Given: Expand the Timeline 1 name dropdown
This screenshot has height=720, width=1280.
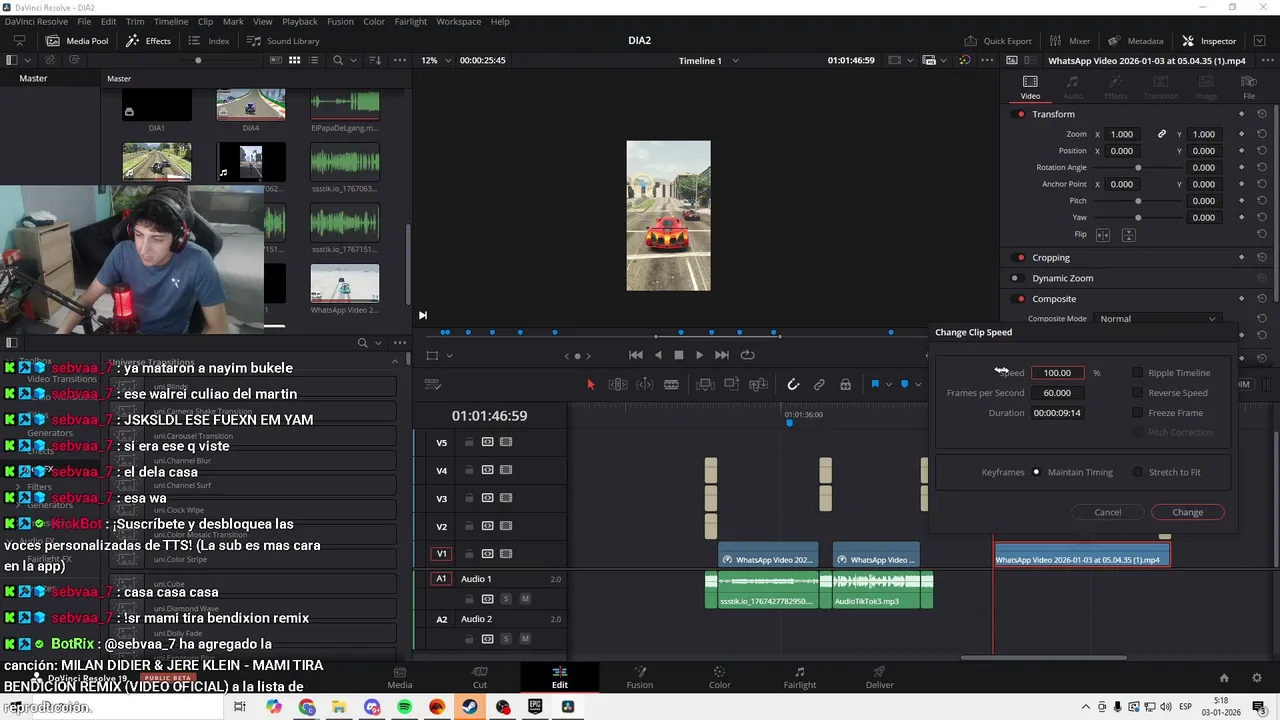Looking at the screenshot, I should click(736, 61).
